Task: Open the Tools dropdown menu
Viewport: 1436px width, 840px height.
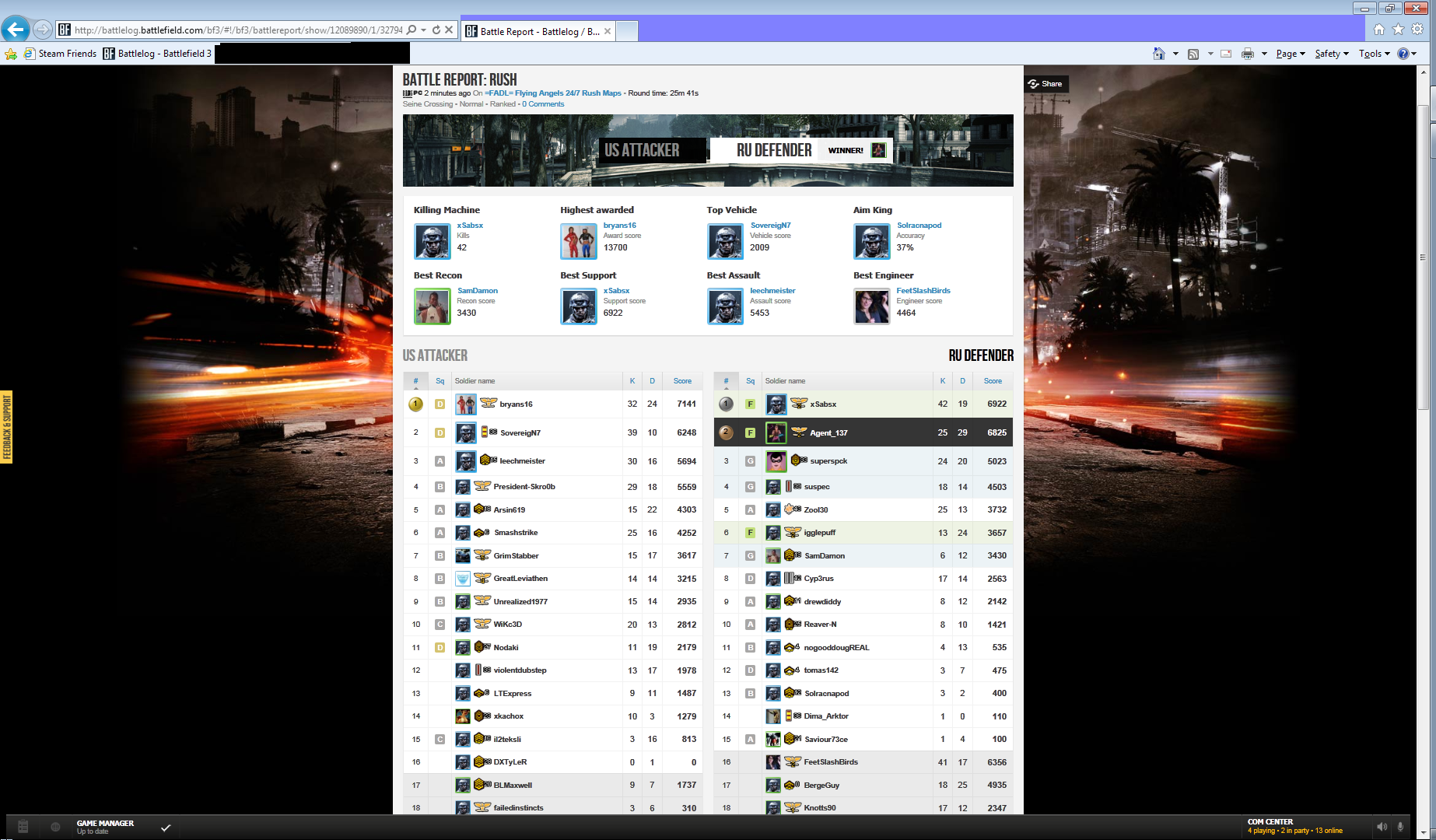Action: (x=1374, y=54)
